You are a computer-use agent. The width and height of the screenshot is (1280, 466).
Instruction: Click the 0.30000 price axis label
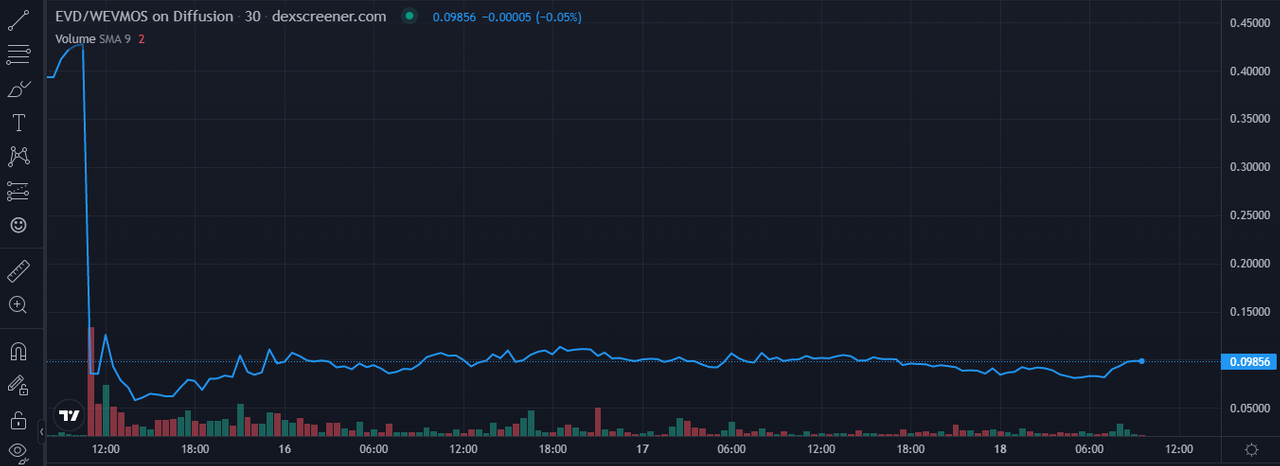[x=1249, y=167]
